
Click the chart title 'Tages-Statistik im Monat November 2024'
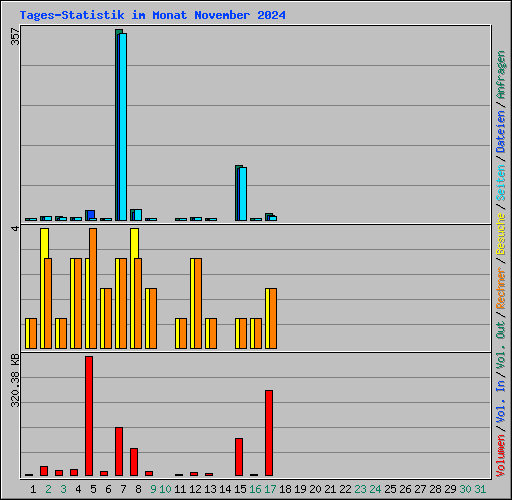point(152,15)
